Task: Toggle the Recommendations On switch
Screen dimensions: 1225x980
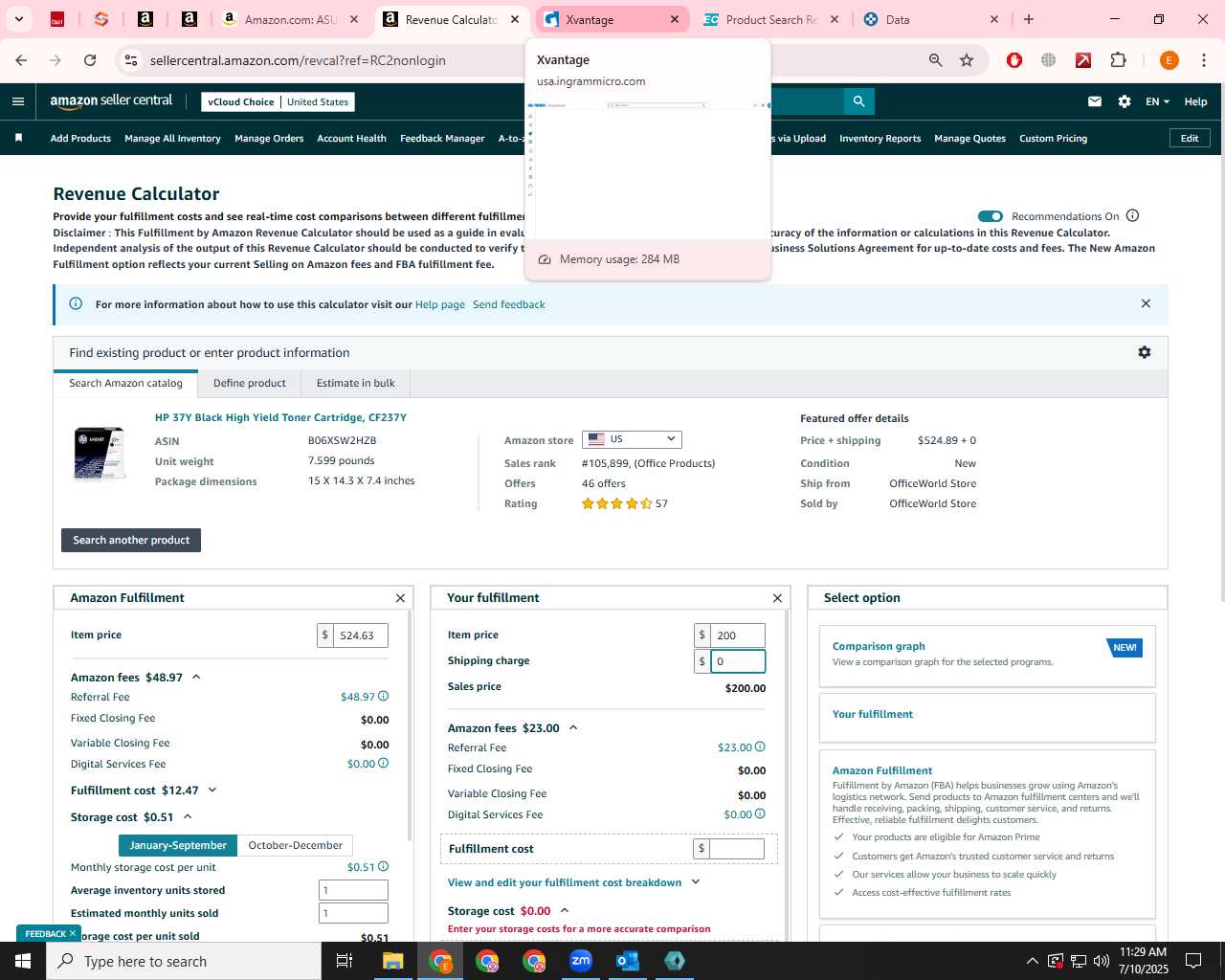Action: pyautogui.click(x=991, y=216)
